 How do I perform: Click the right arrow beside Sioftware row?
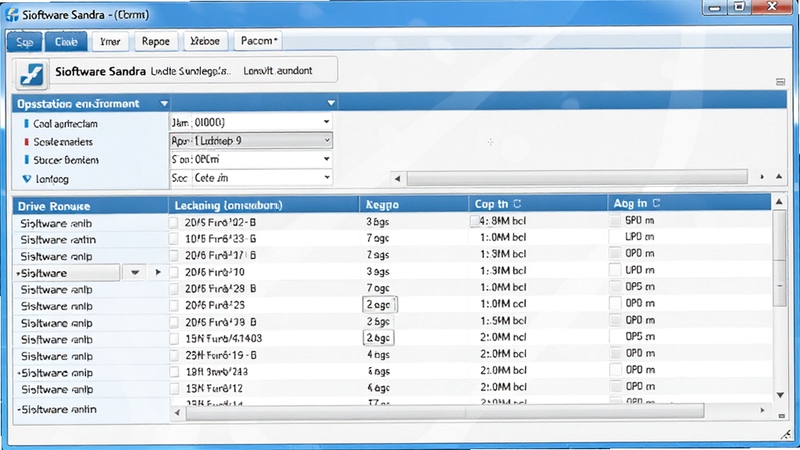tap(158, 272)
